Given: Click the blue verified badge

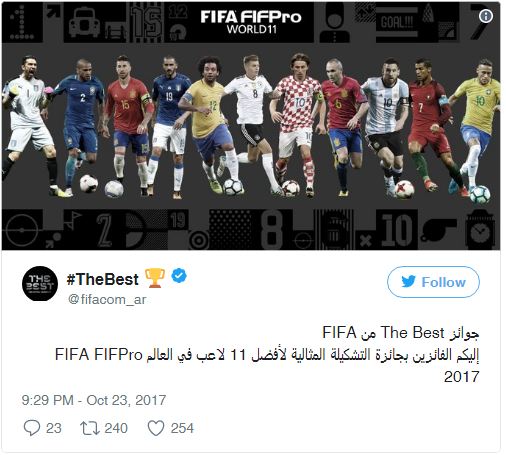Looking at the screenshot, I should point(179,276).
